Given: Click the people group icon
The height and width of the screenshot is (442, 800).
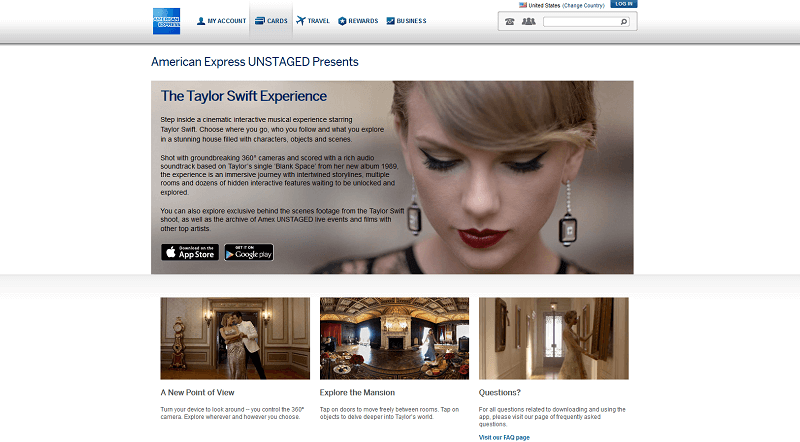Looking at the screenshot, I should pos(529,21).
